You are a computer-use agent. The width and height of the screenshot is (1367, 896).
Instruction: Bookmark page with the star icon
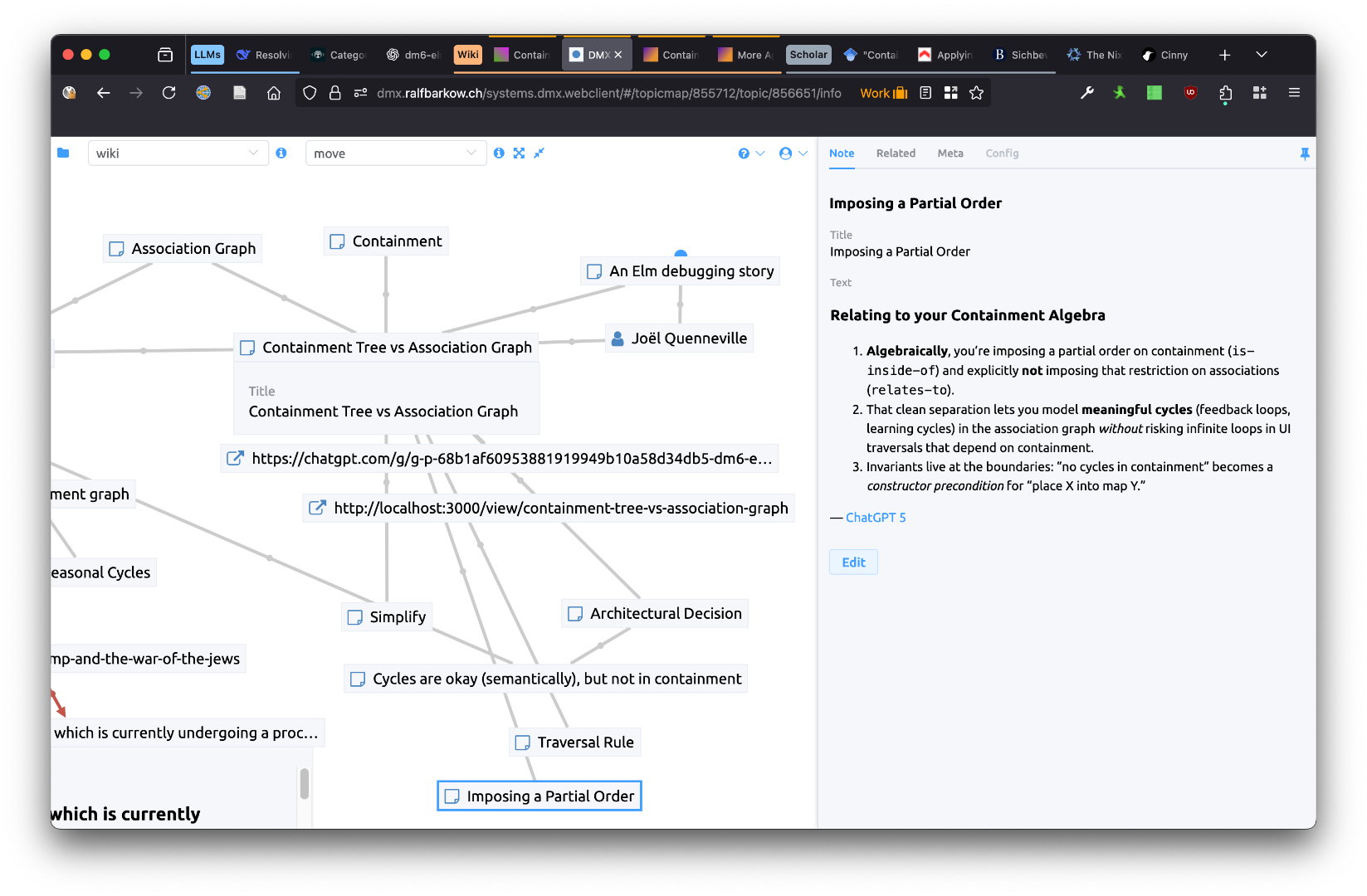976,93
